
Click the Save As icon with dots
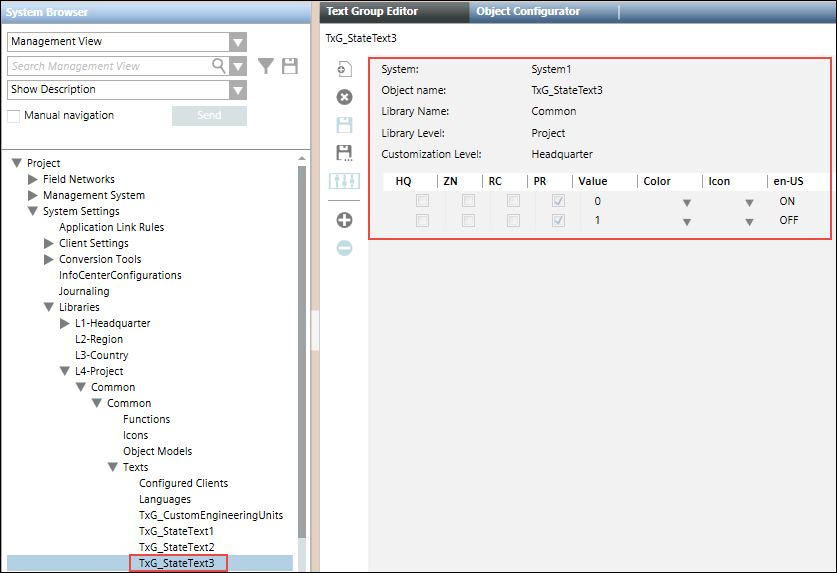coord(344,153)
